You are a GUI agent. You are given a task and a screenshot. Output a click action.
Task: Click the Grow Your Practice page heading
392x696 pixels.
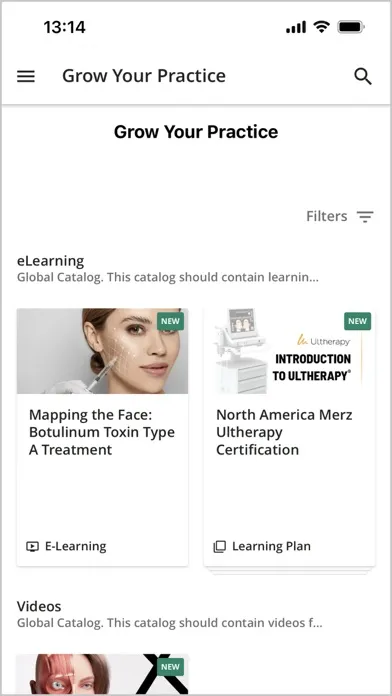(x=196, y=132)
